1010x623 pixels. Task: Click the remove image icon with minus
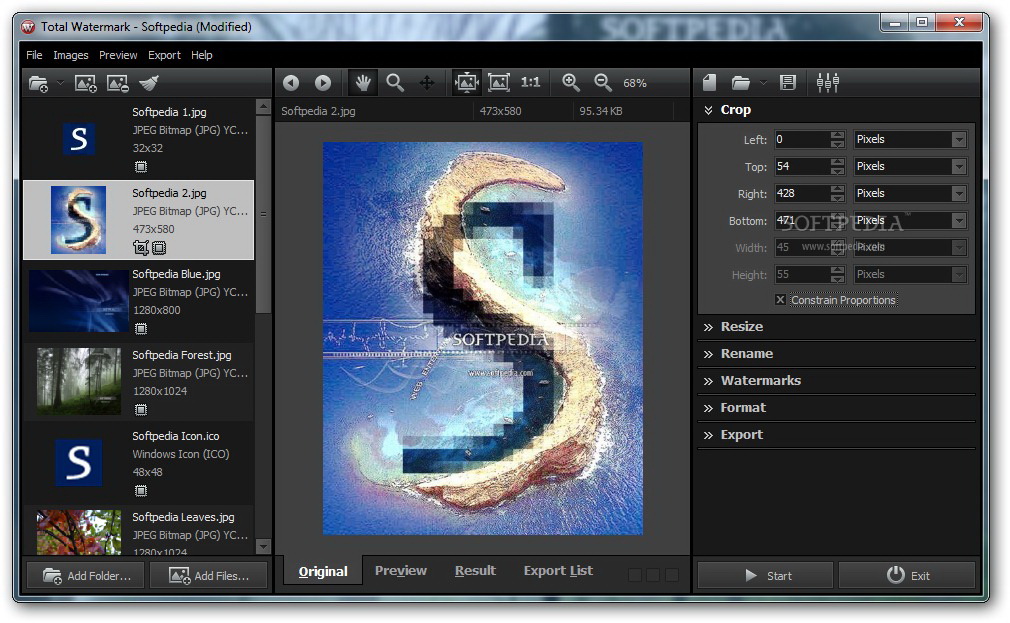(x=117, y=83)
